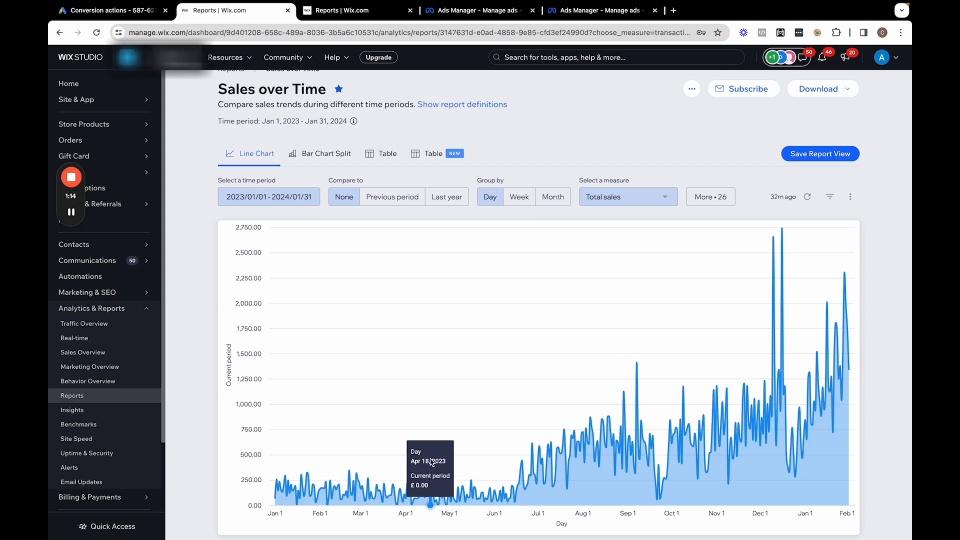Open the megaphone announcements icon
The height and width of the screenshot is (540, 960).
845,57
